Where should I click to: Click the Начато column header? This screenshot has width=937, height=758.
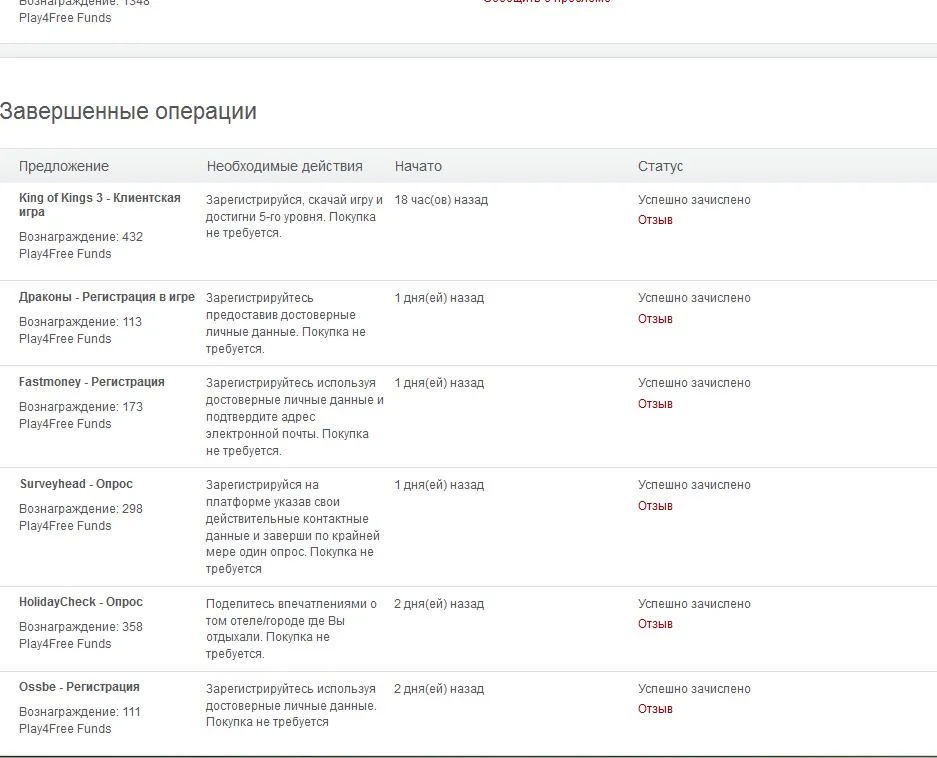tap(418, 166)
